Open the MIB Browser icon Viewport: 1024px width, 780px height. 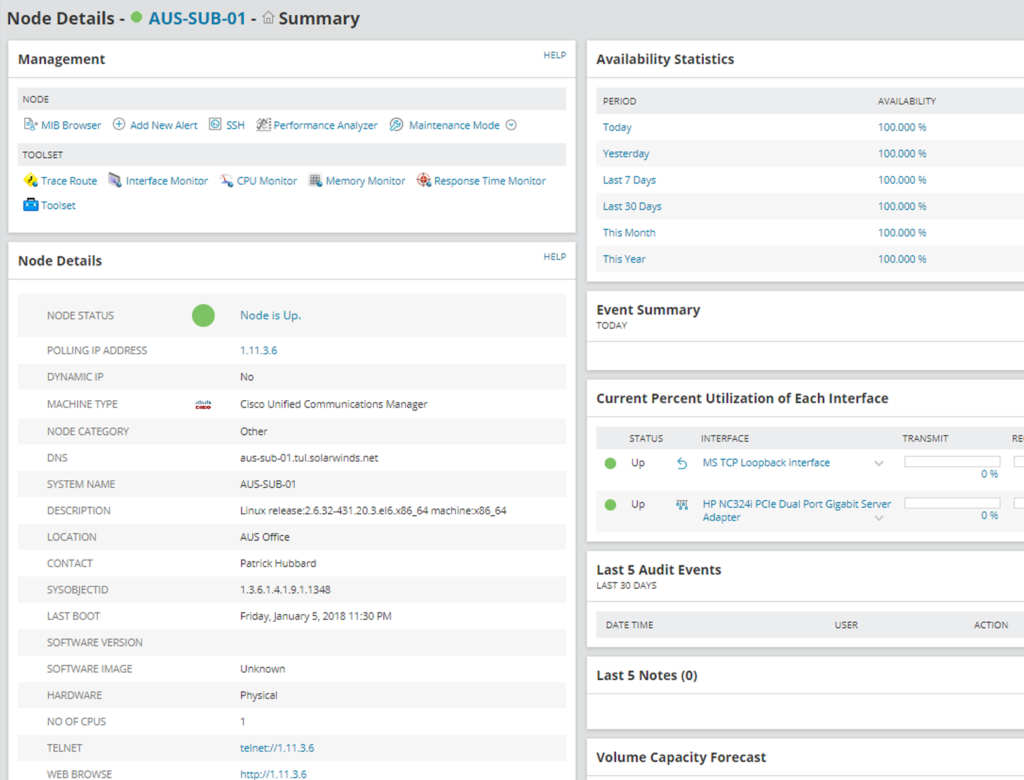click(x=30, y=125)
